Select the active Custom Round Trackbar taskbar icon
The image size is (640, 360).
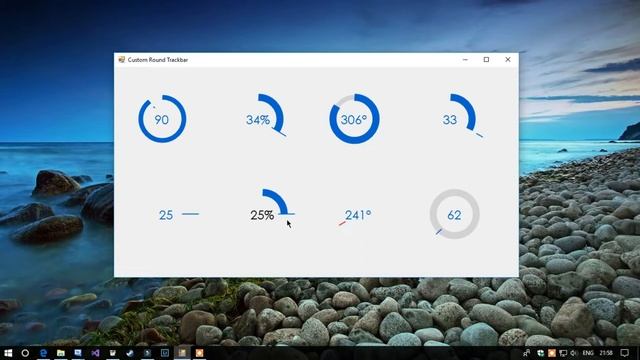pyautogui.click(x=182, y=353)
